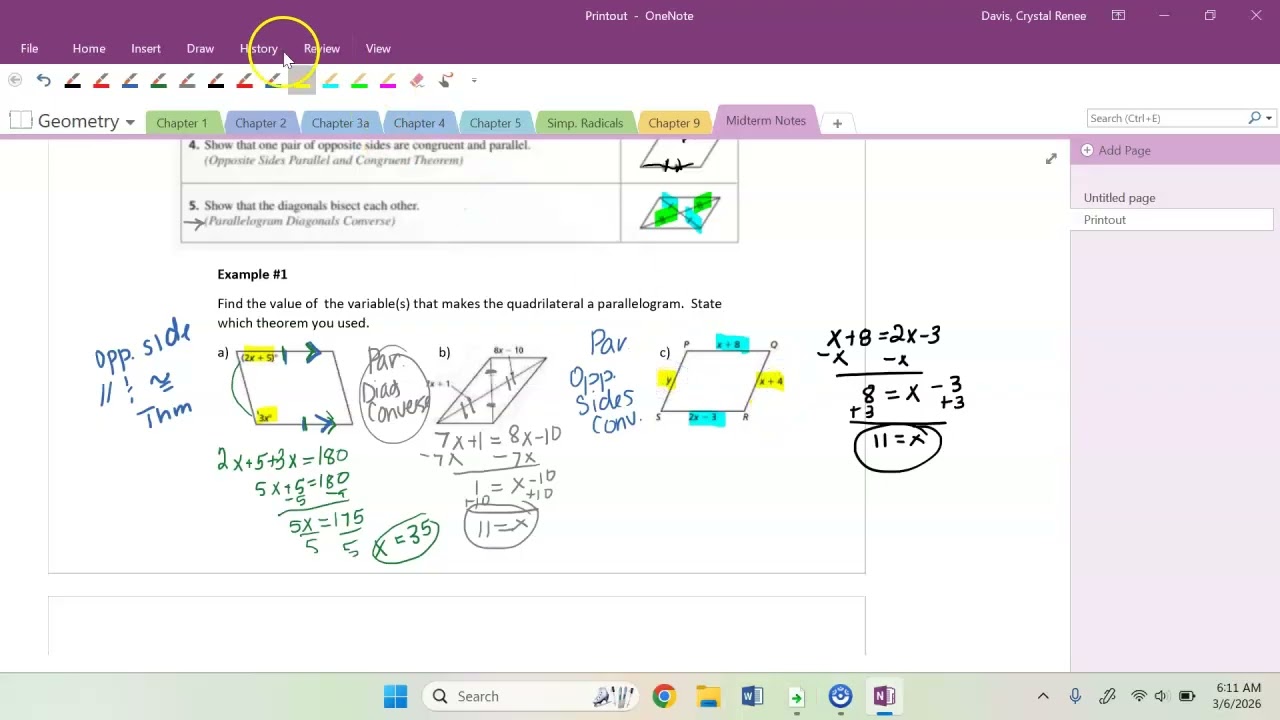This screenshot has height=720, width=1280.
Task: Open clock and date 6:11 AM
Action: pos(1238,696)
